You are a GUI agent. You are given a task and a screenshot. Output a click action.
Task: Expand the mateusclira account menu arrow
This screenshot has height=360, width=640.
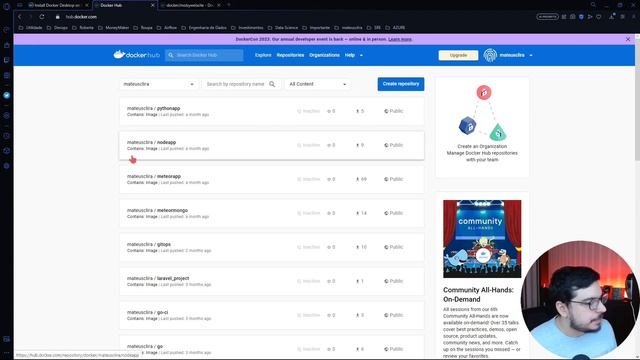(531, 55)
